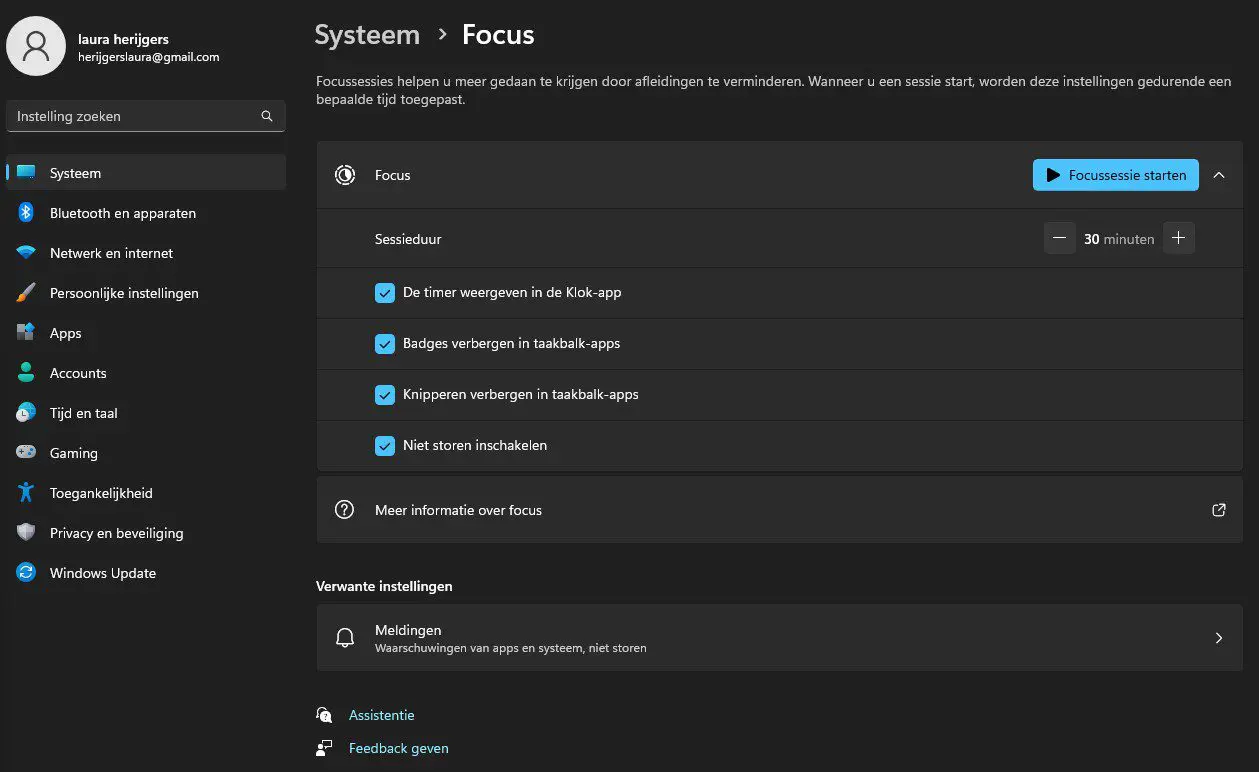Click the Toegankelijkheid figure icon

[26, 493]
